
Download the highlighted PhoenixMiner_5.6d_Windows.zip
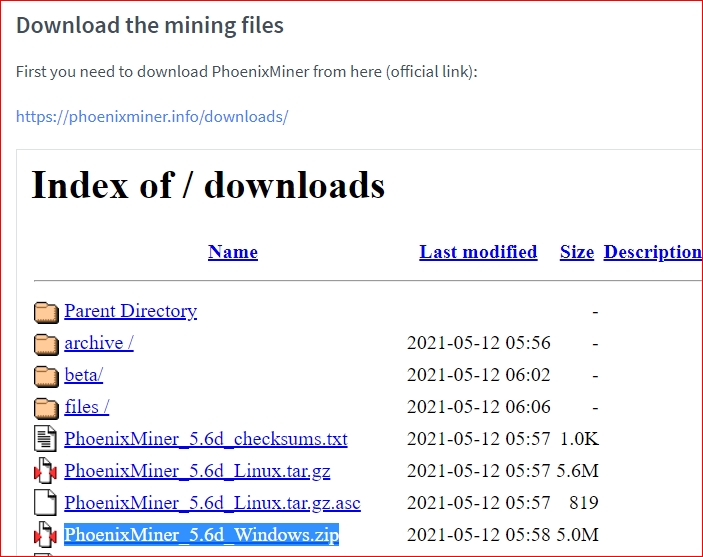(x=201, y=535)
